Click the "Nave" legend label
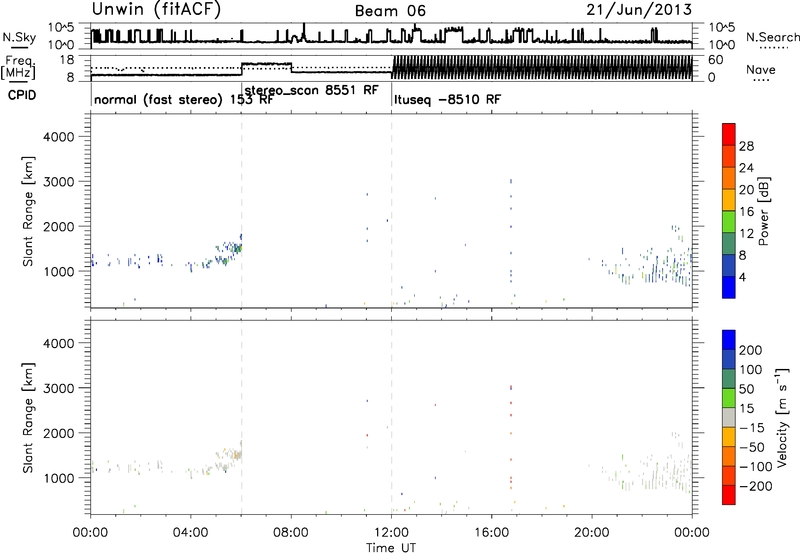The image size is (800, 554). 761,70
